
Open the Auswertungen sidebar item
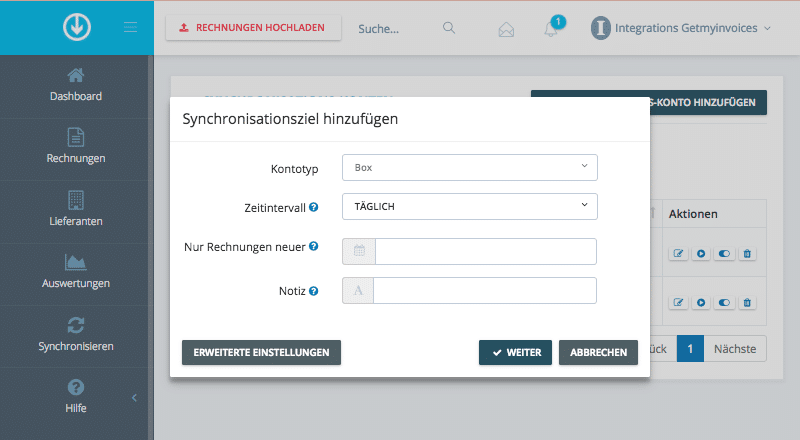pos(76,272)
